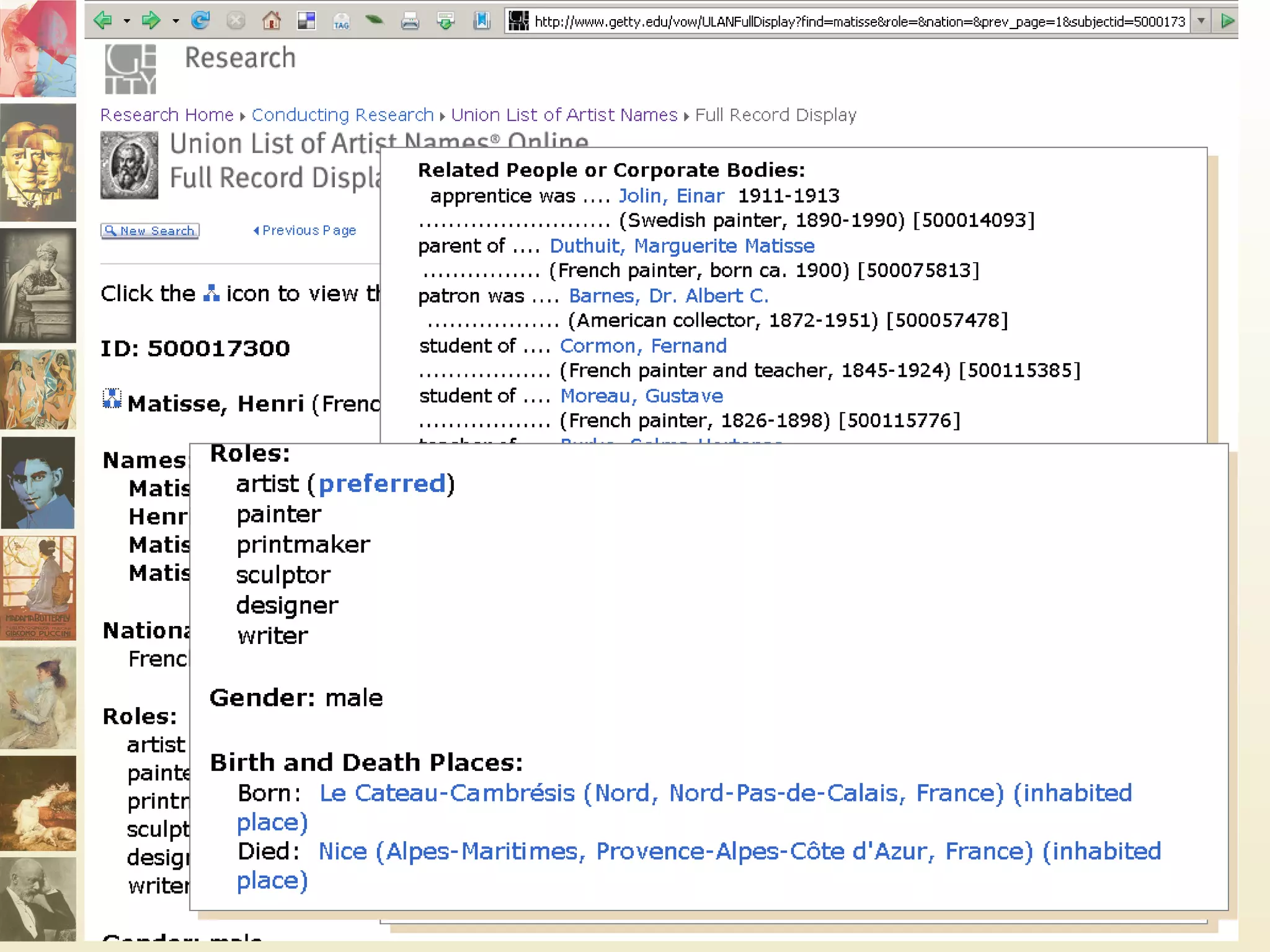Click the Madama Butterfly poster thumbnail
This screenshot has height=952, width=1270.
38,588
